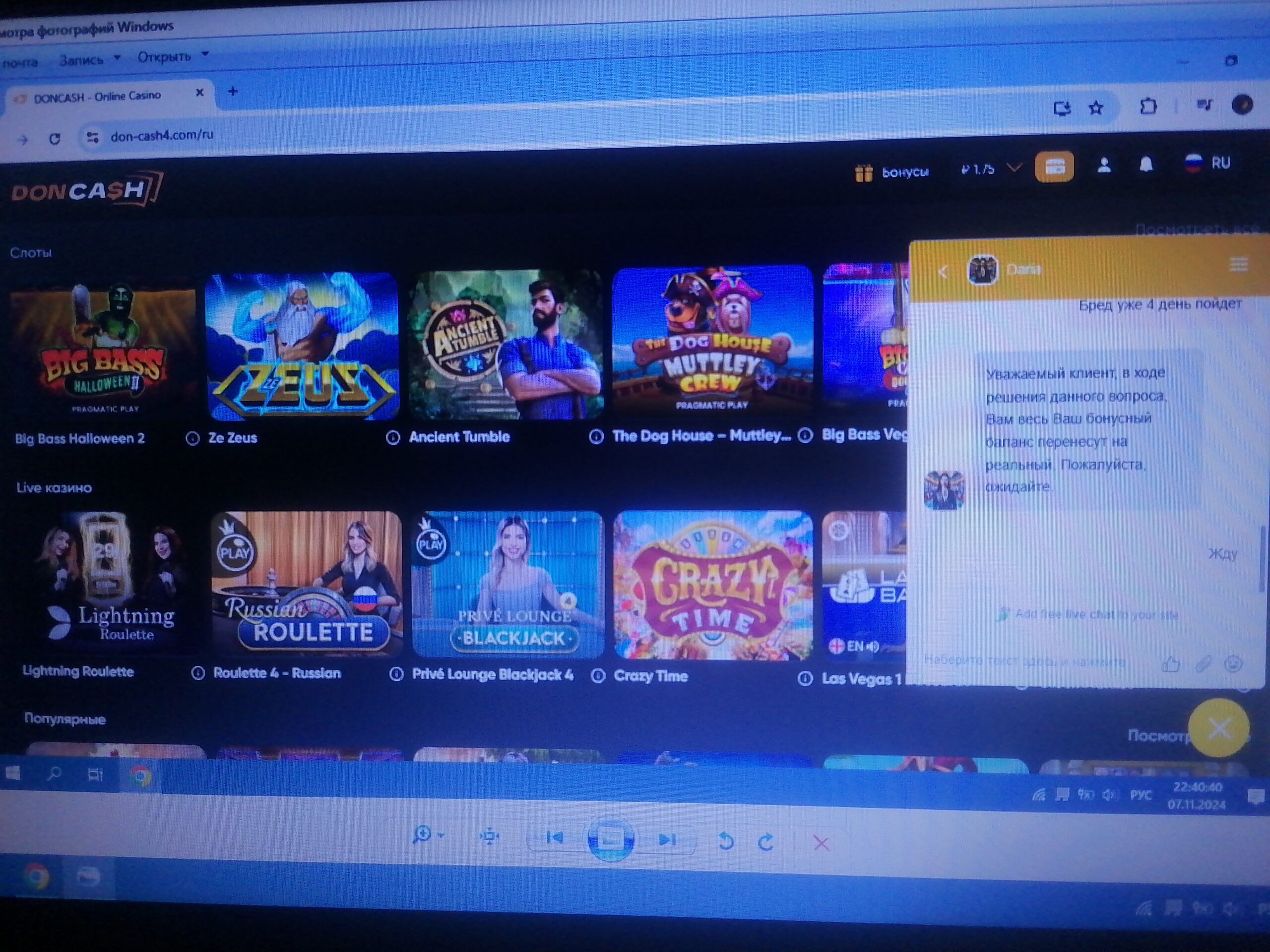Open a new browser tab
The width and height of the screenshot is (1270, 952).
[233, 91]
